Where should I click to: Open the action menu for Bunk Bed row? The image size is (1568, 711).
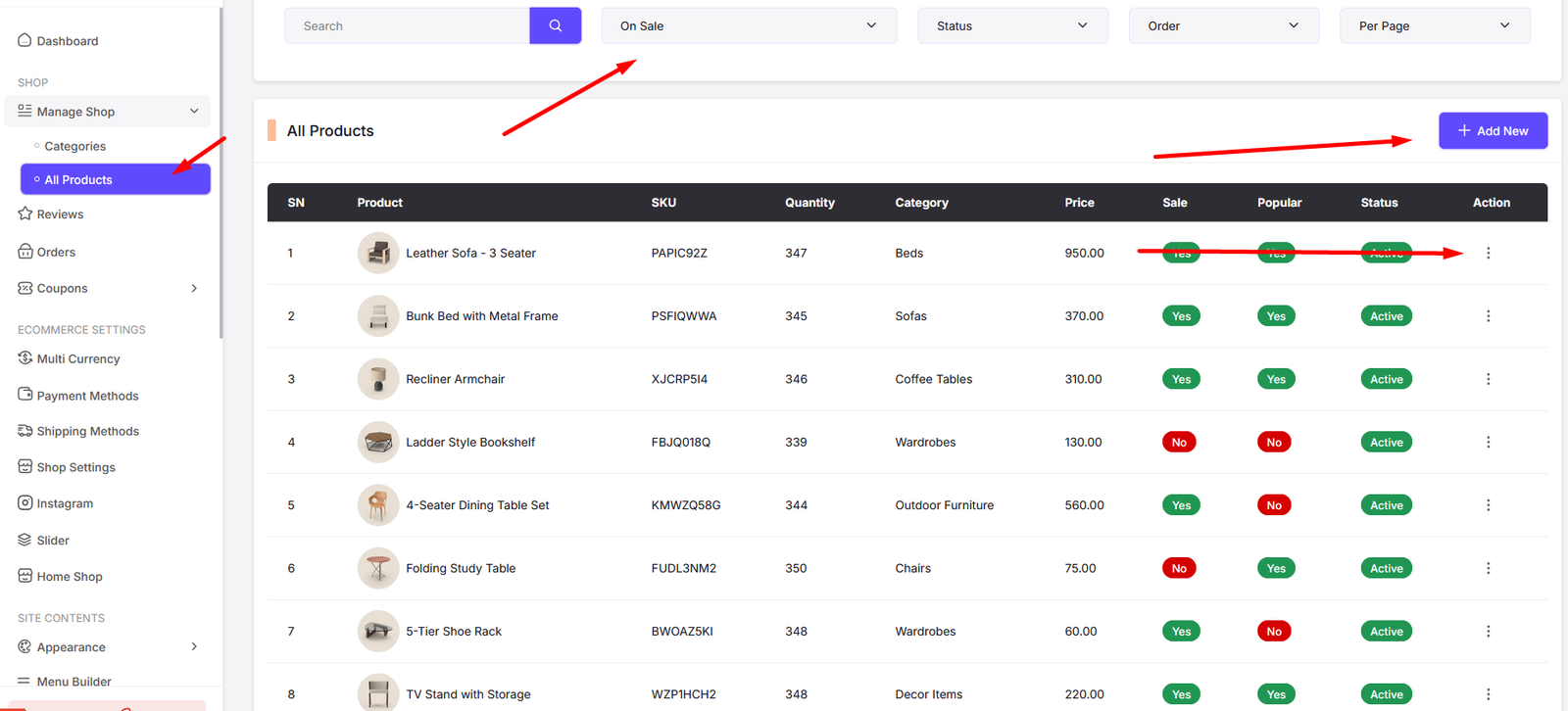point(1488,316)
